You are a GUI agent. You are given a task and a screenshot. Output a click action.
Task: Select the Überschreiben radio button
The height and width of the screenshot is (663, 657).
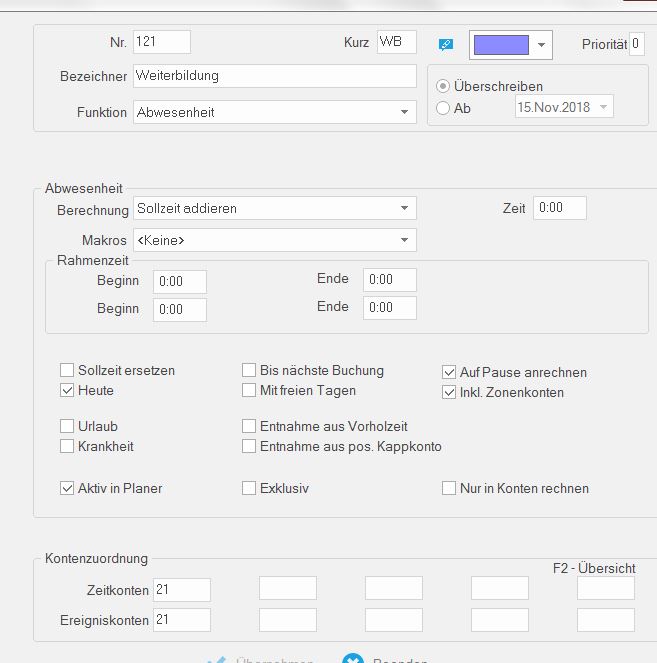[444, 86]
